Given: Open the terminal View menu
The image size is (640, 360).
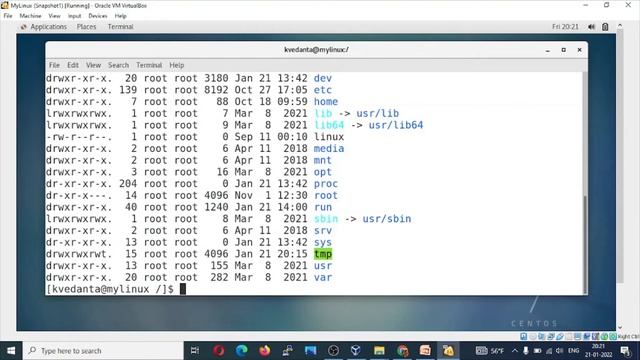Looking at the screenshot, I should coord(93,65).
